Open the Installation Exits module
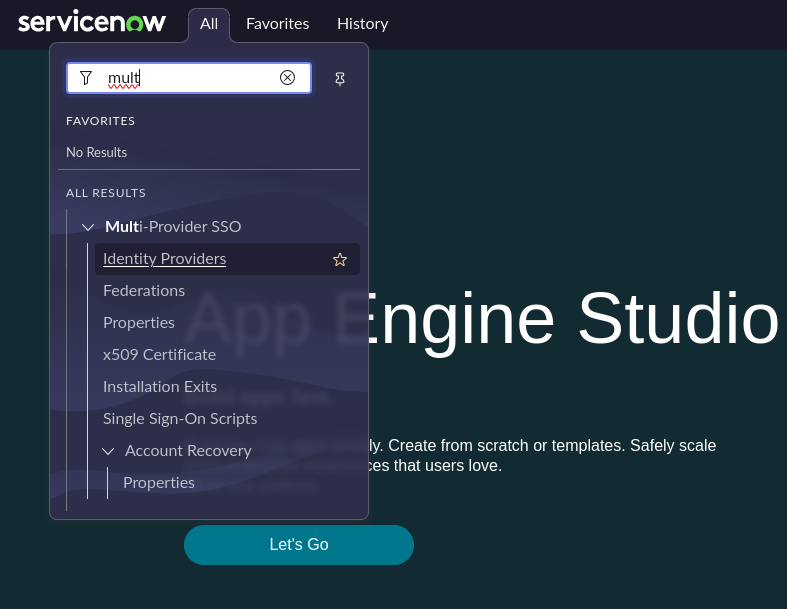The height and width of the screenshot is (609, 787). point(160,387)
